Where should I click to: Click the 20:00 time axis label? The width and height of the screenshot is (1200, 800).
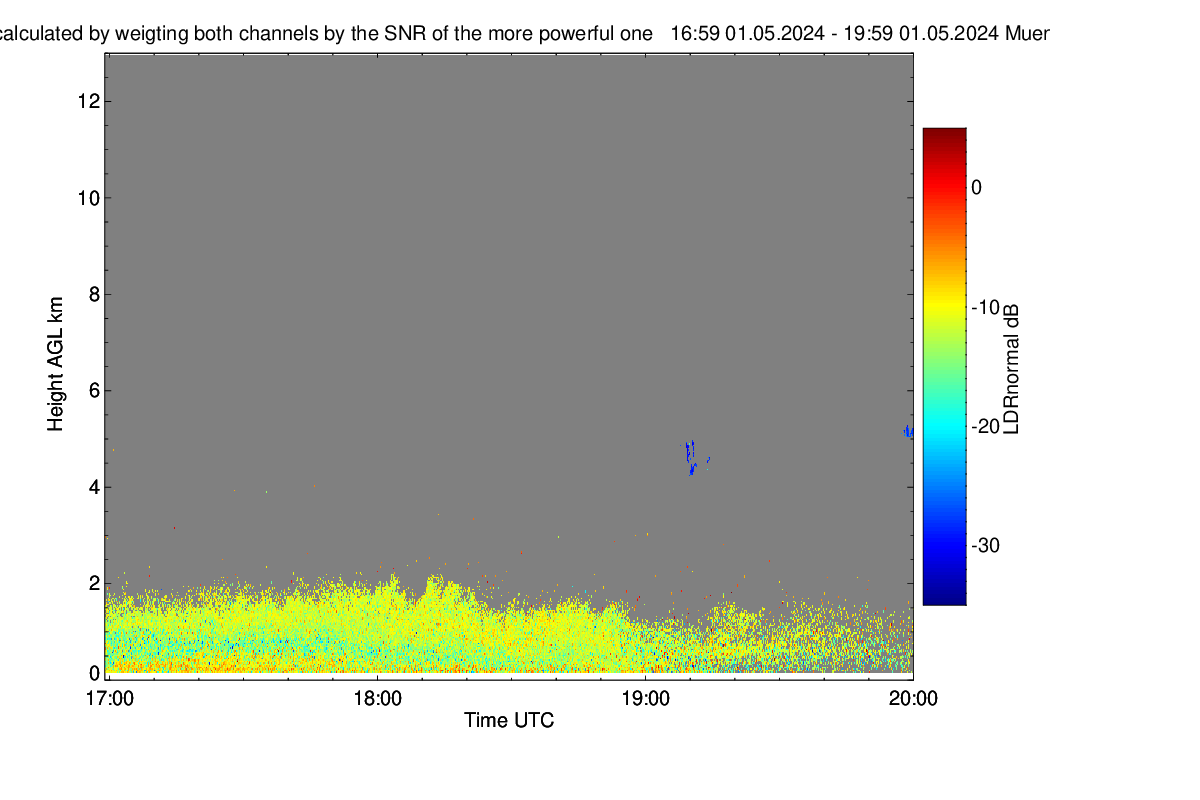(914, 699)
